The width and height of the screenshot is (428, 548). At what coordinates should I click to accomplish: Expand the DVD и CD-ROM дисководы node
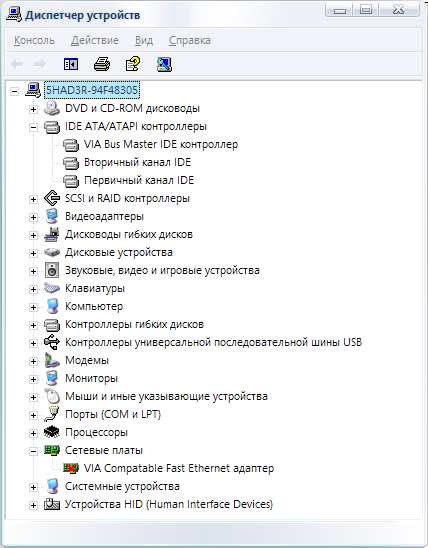33,109
